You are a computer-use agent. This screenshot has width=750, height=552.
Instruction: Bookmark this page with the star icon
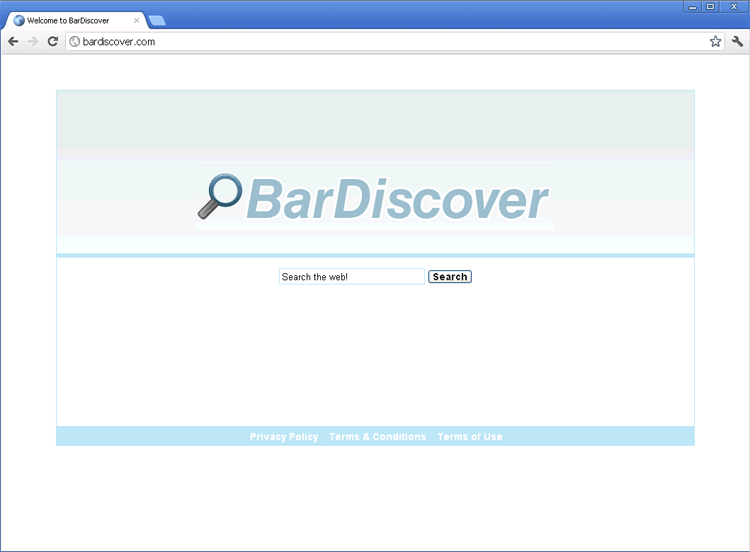point(715,41)
